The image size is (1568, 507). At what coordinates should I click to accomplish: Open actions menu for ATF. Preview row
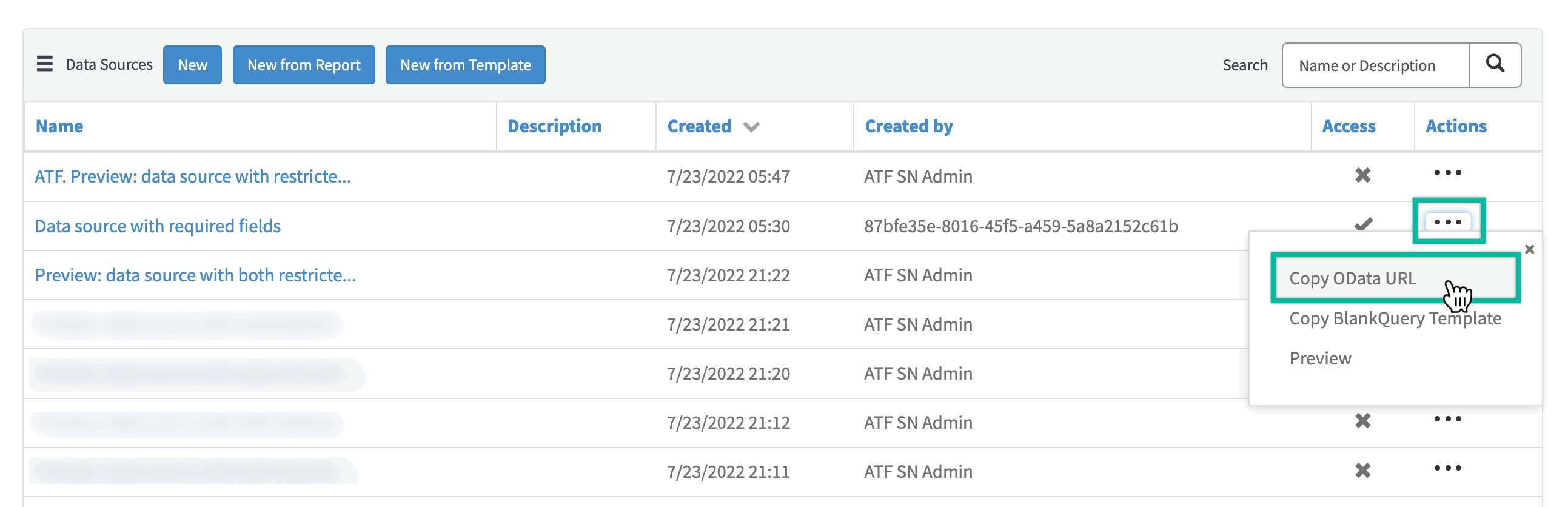1447,173
